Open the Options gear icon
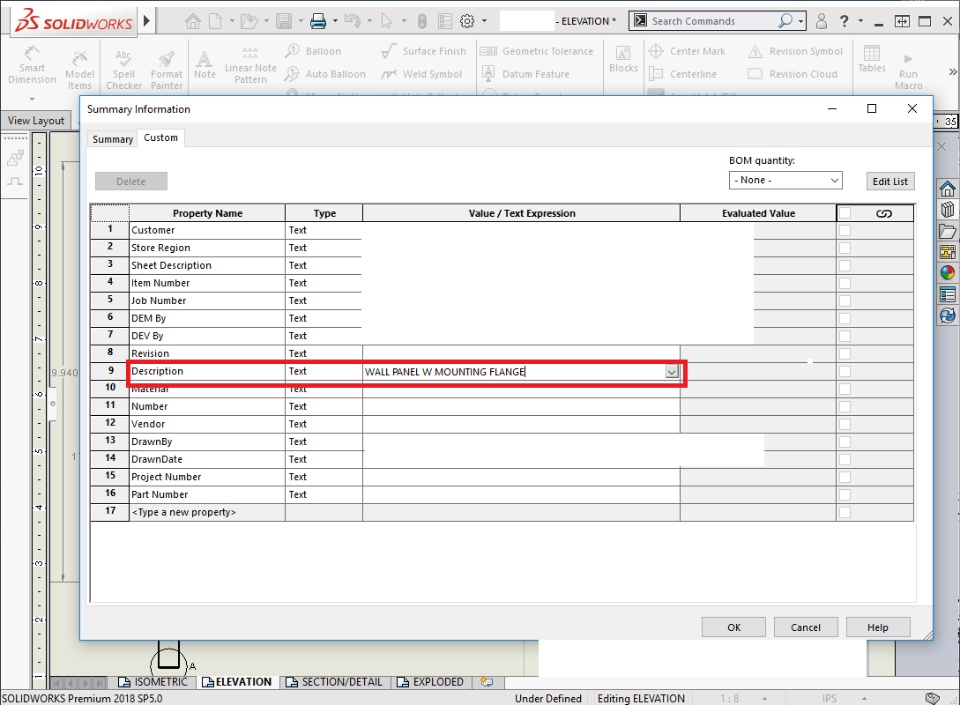 tap(467, 21)
